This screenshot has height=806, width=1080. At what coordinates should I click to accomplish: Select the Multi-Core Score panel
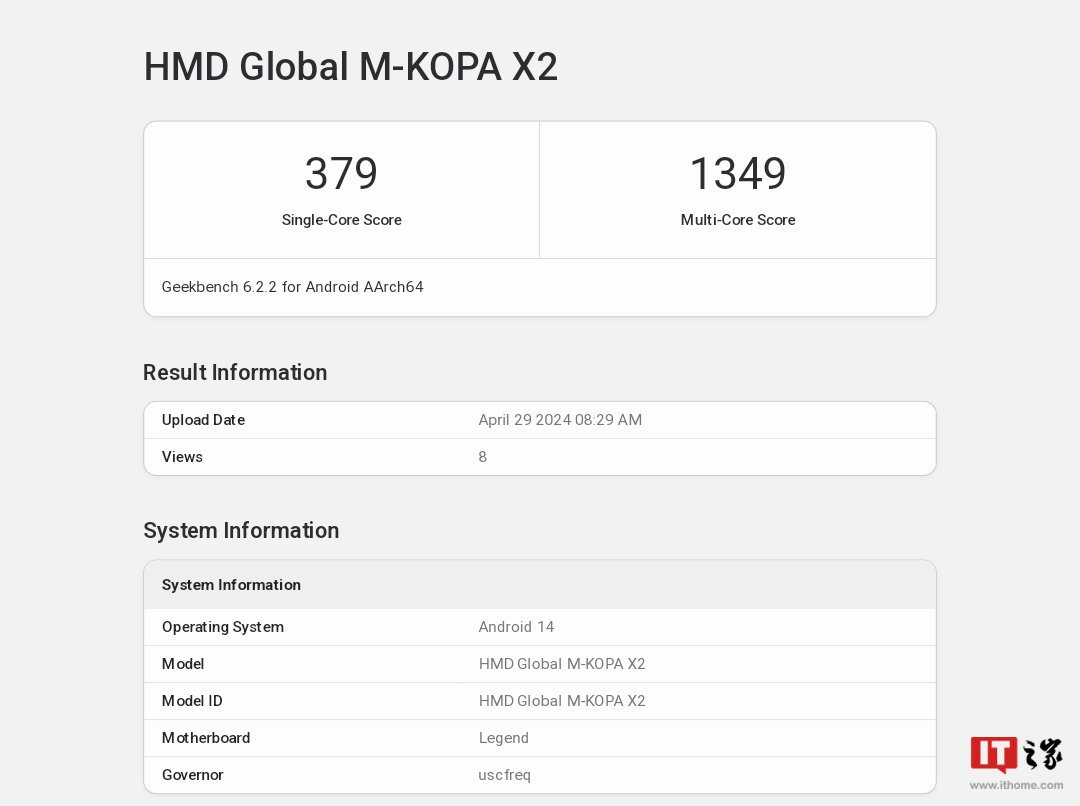(x=738, y=189)
